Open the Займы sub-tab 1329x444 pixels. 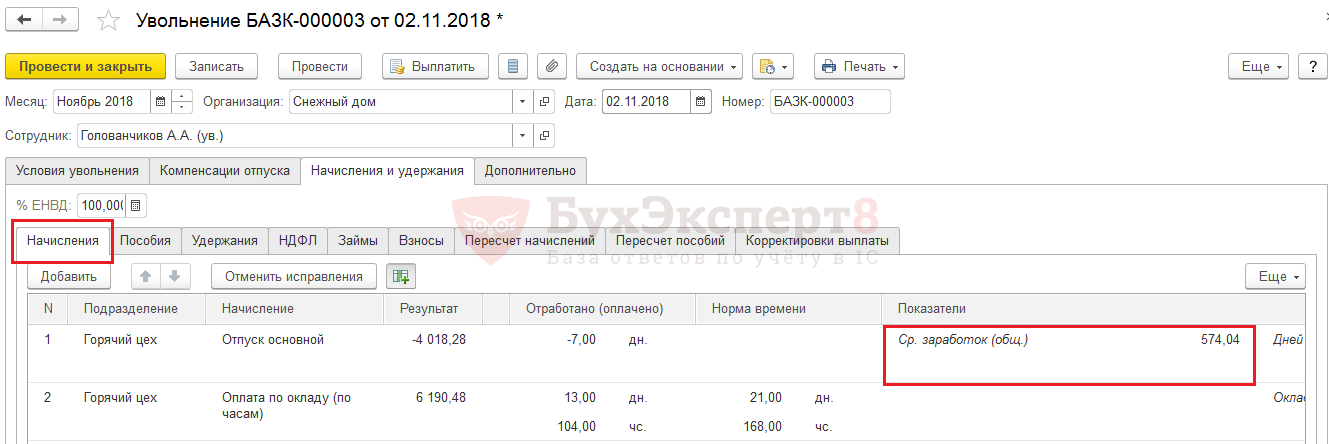[x=357, y=241]
